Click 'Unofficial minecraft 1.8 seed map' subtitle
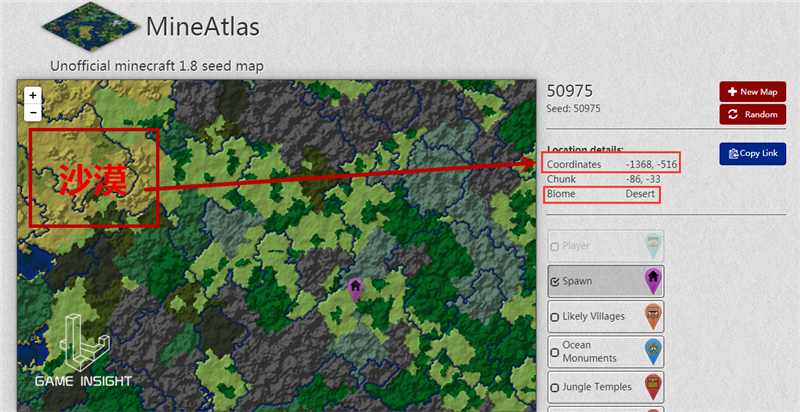800x412 pixels. click(157, 66)
